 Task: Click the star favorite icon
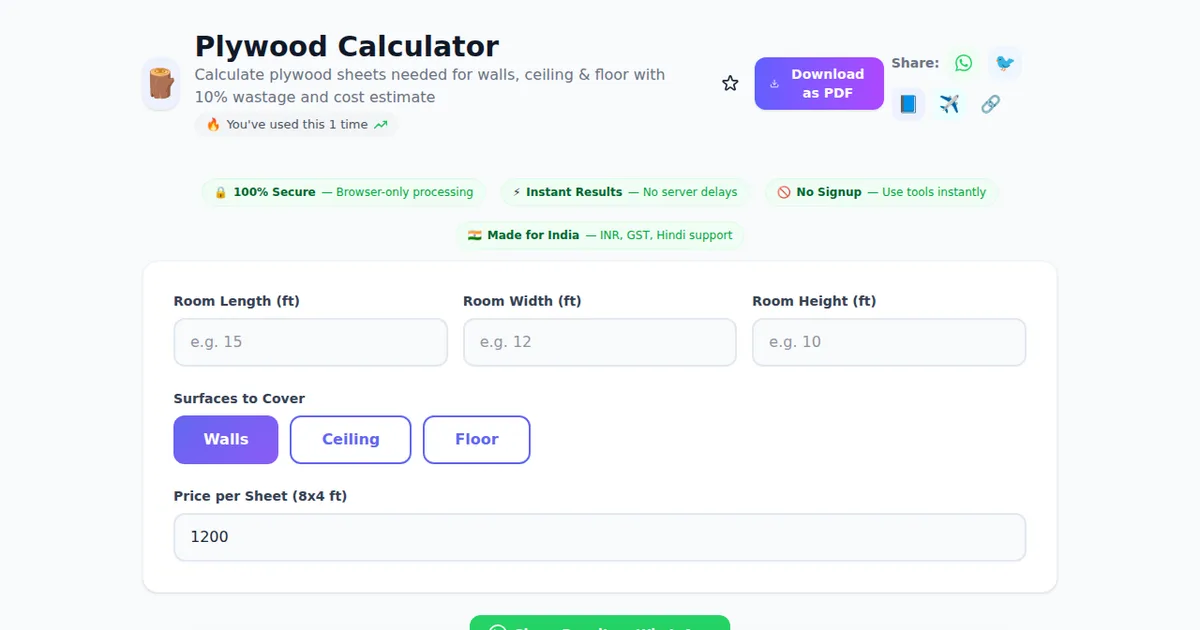pyautogui.click(x=730, y=83)
